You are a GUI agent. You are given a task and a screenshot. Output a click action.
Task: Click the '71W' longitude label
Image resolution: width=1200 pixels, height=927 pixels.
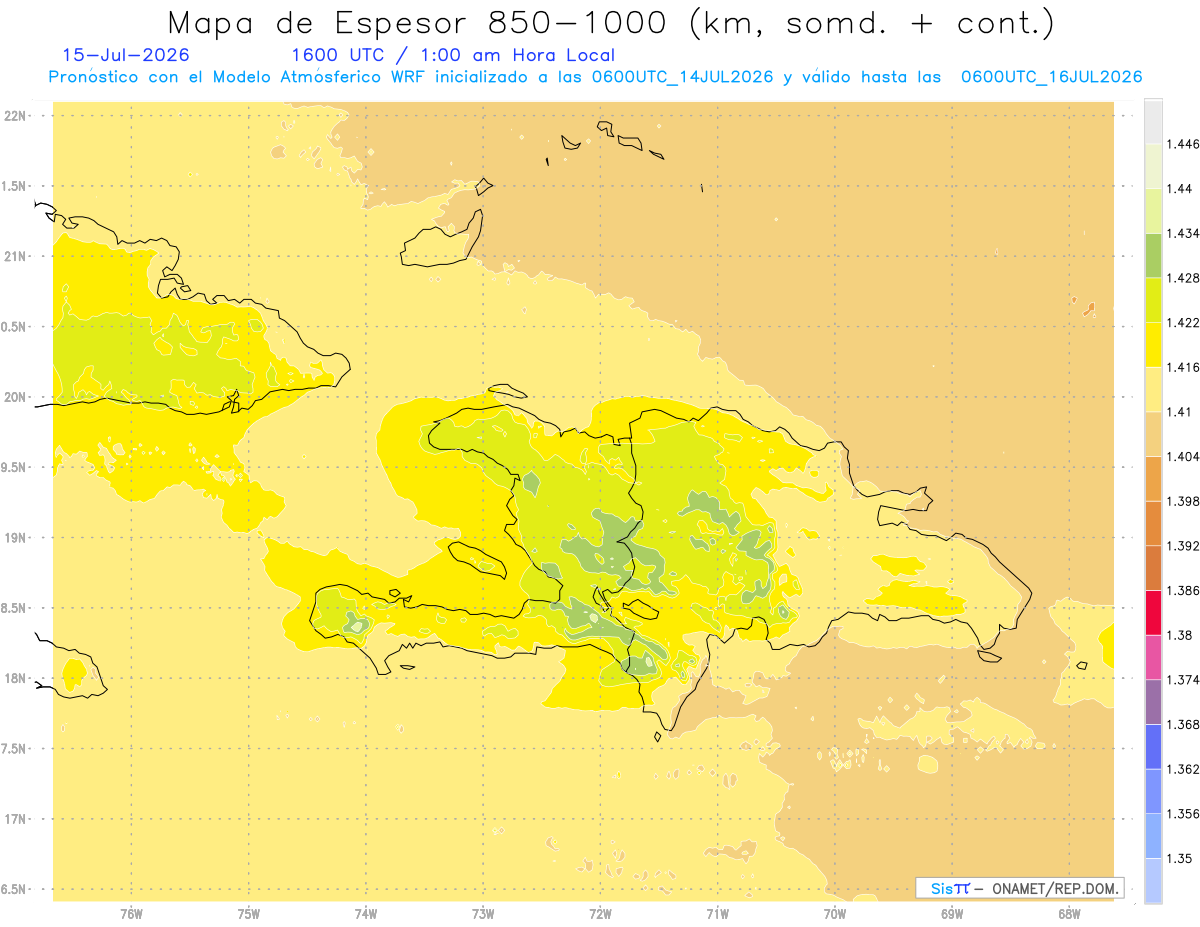pos(717,913)
